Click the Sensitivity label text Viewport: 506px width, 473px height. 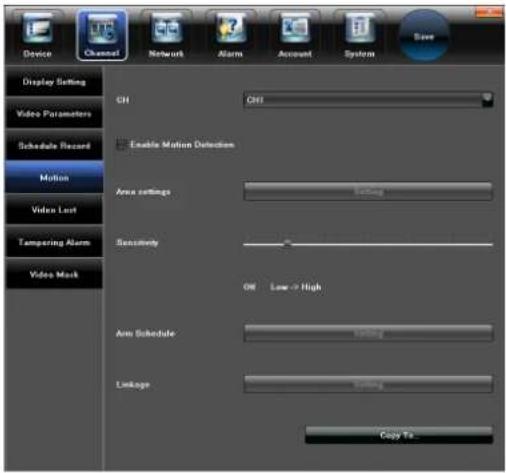(x=137, y=242)
